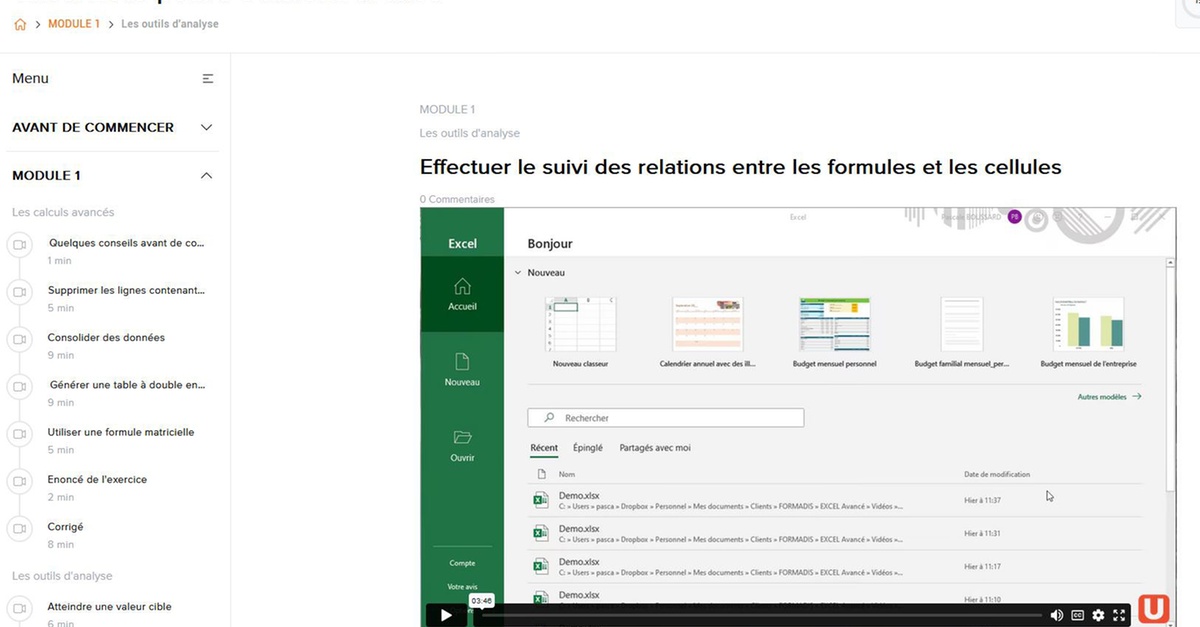Click Excel file icon of 11:17 Demo.xlsx
The height and width of the screenshot is (627, 1200).
point(541,566)
